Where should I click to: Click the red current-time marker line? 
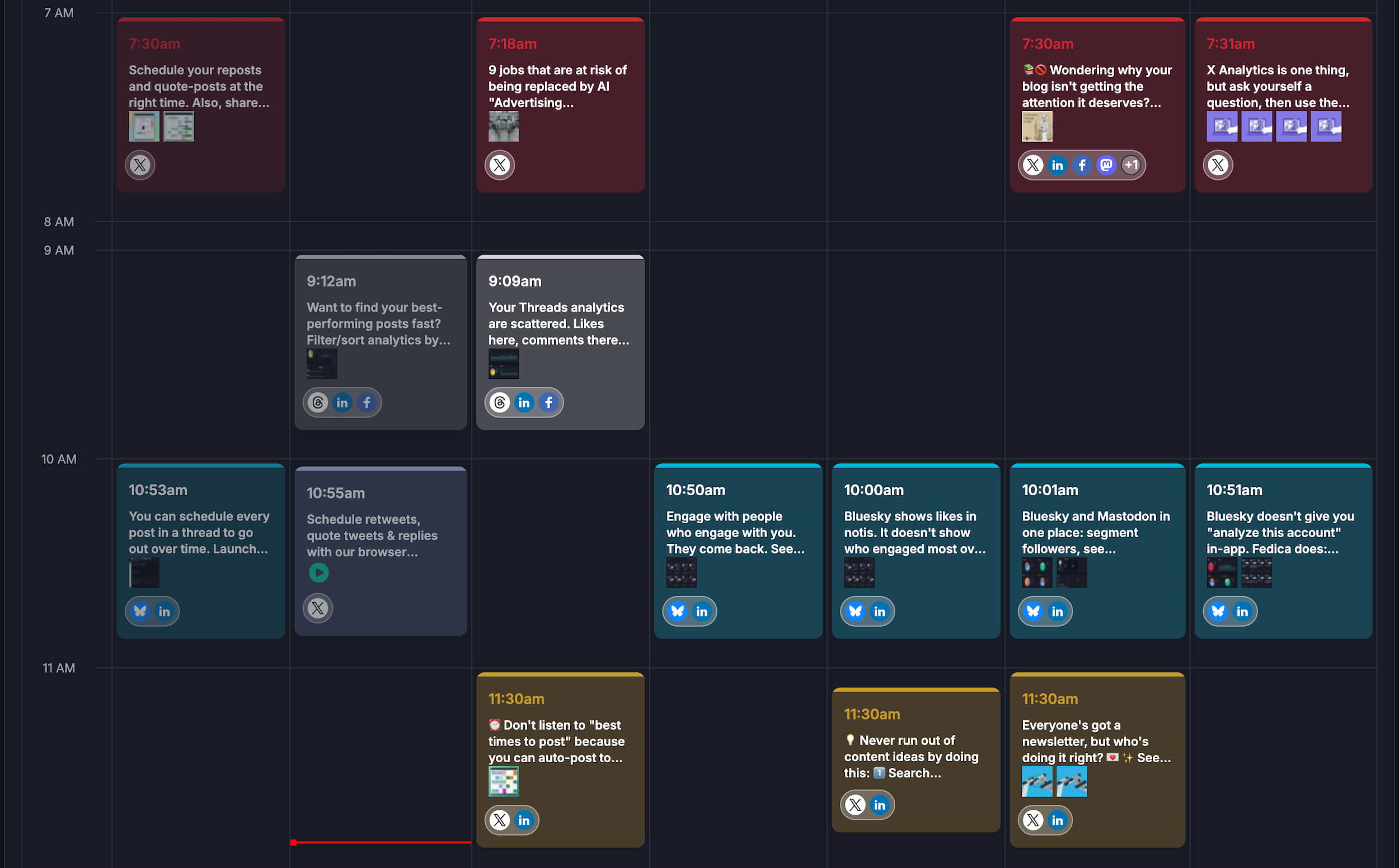pos(380,842)
